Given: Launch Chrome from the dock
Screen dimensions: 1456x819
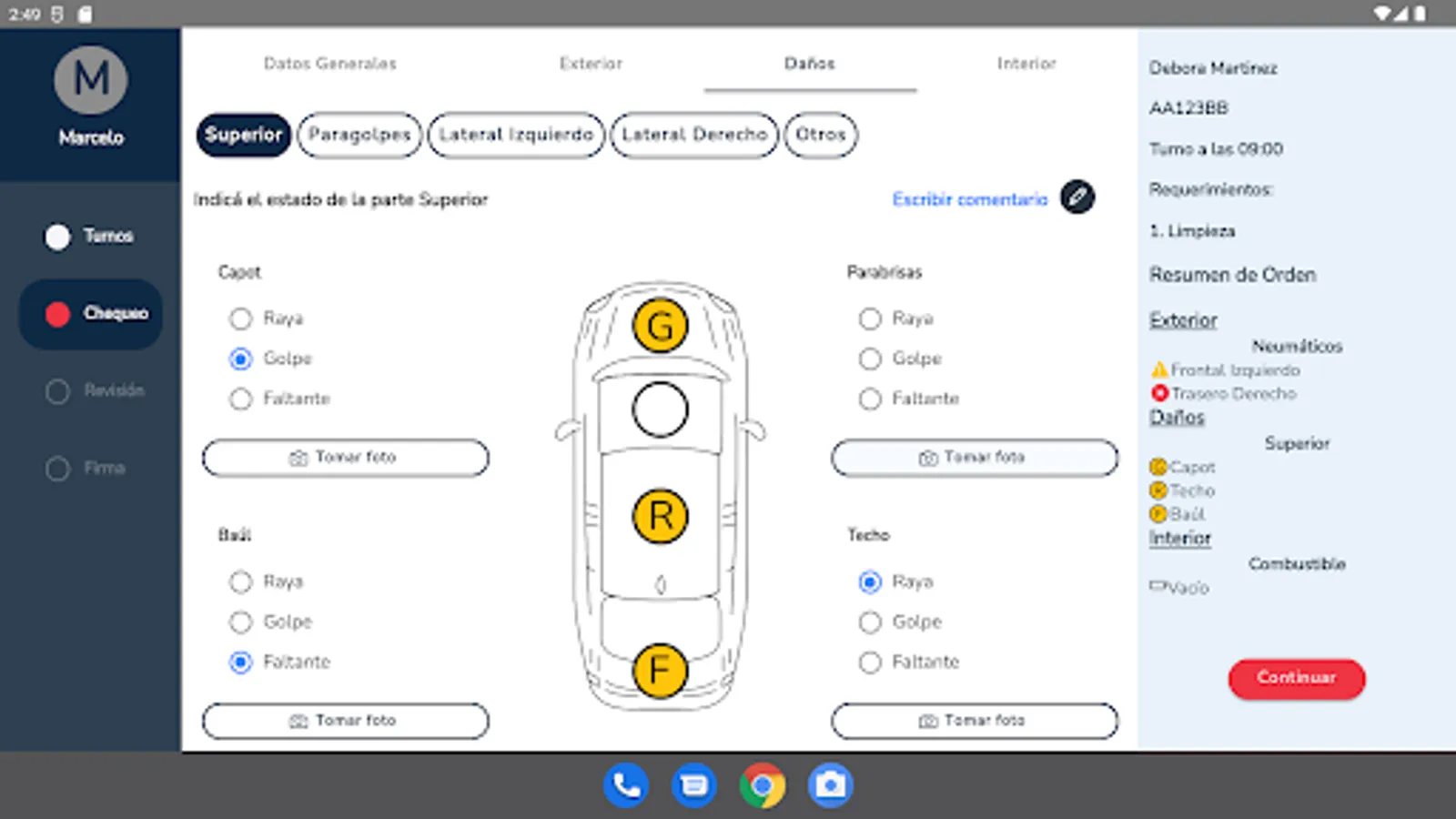Looking at the screenshot, I should coord(763,784).
